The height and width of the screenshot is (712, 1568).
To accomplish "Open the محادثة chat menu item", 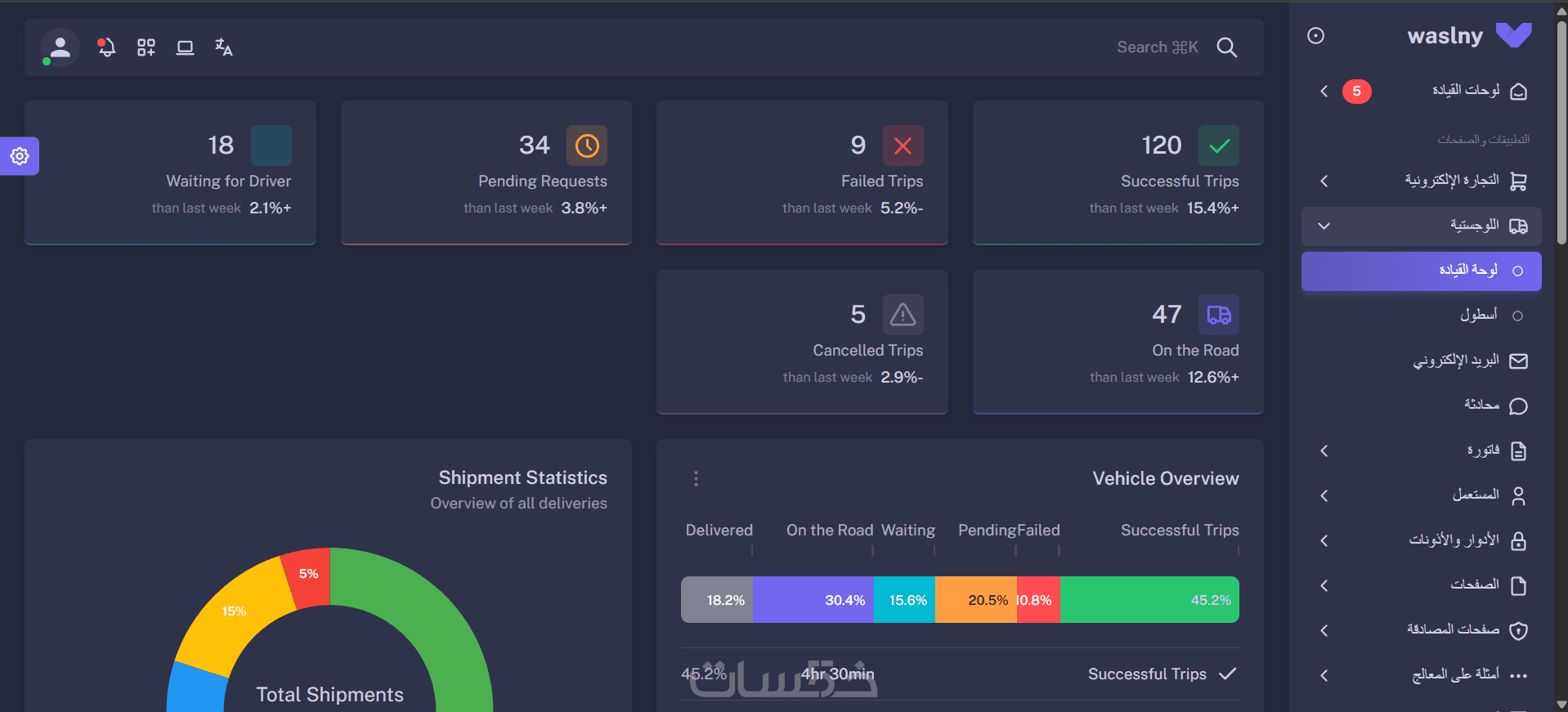I will click(x=1422, y=405).
